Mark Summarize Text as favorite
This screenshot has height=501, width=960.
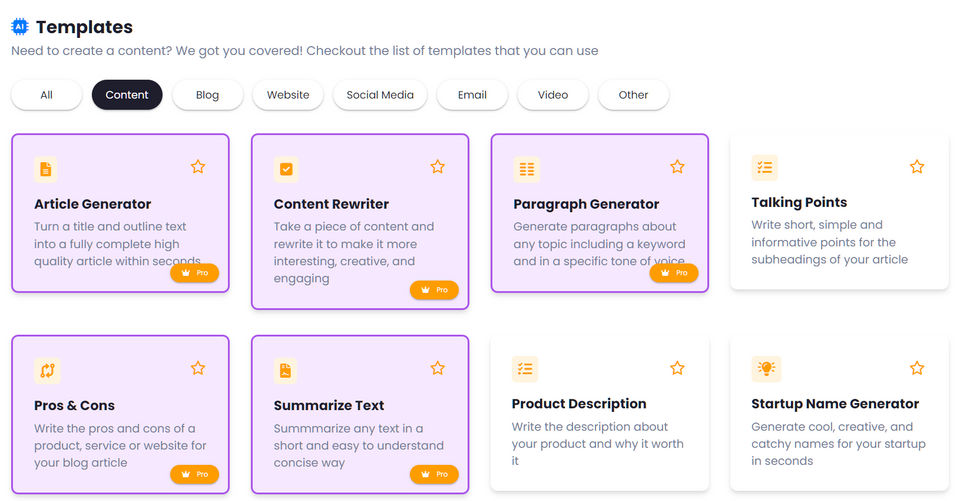pyautogui.click(x=437, y=368)
